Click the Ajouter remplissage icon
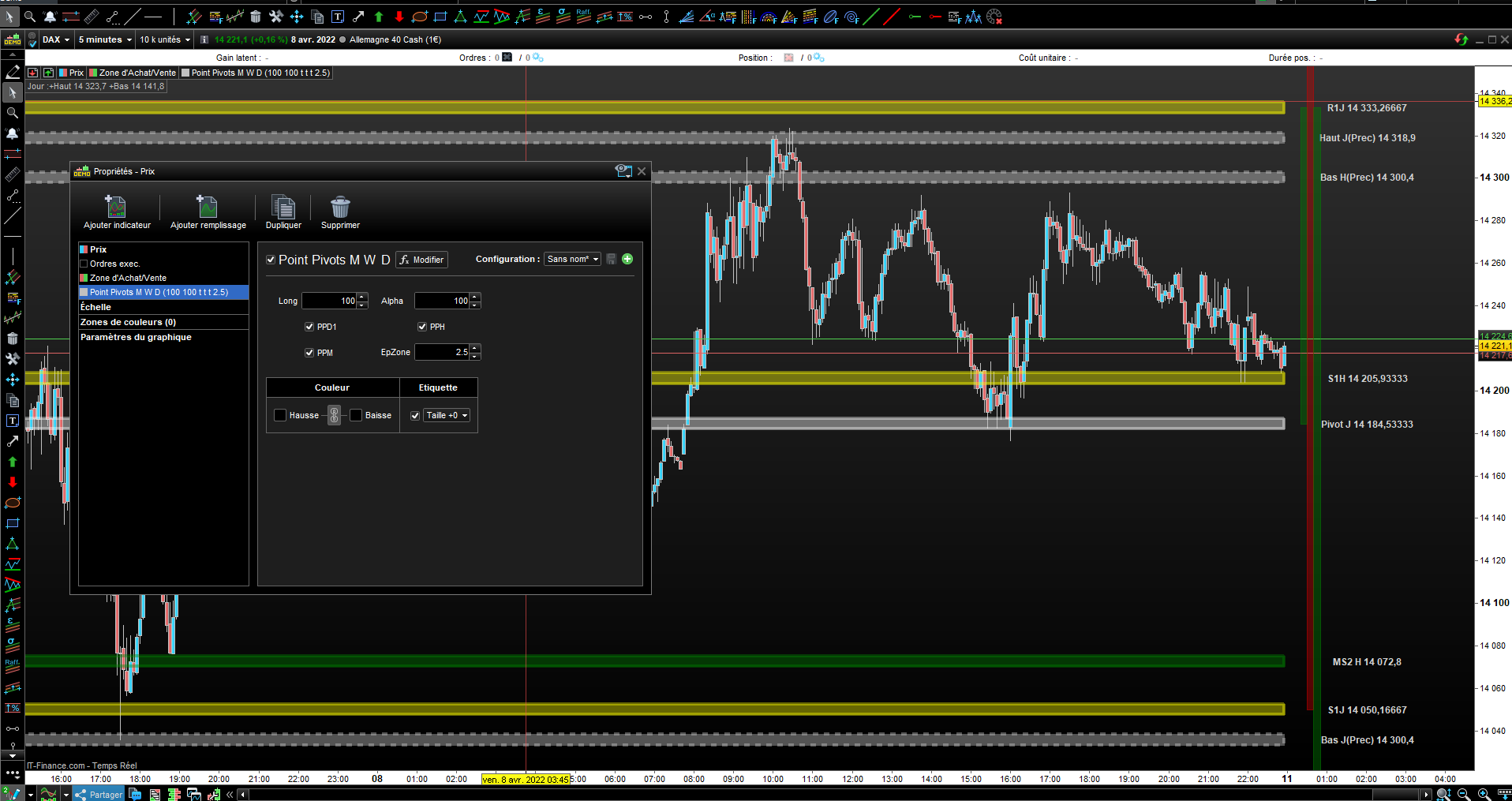This screenshot has height=801, width=1512. coord(208,207)
